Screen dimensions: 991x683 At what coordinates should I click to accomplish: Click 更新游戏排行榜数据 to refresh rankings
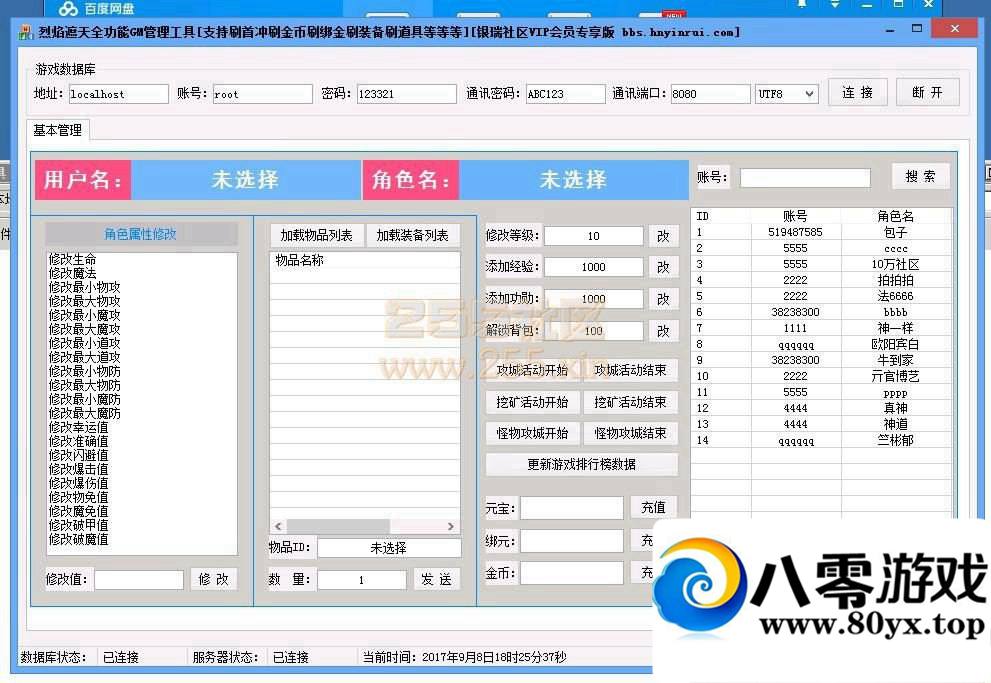click(581, 464)
